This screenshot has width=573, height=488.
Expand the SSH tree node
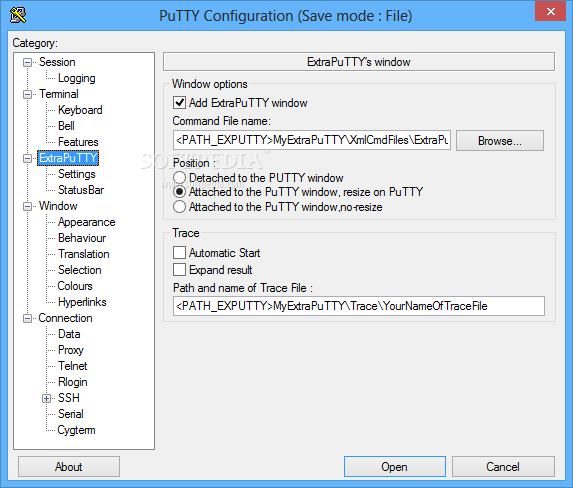tap(46, 398)
